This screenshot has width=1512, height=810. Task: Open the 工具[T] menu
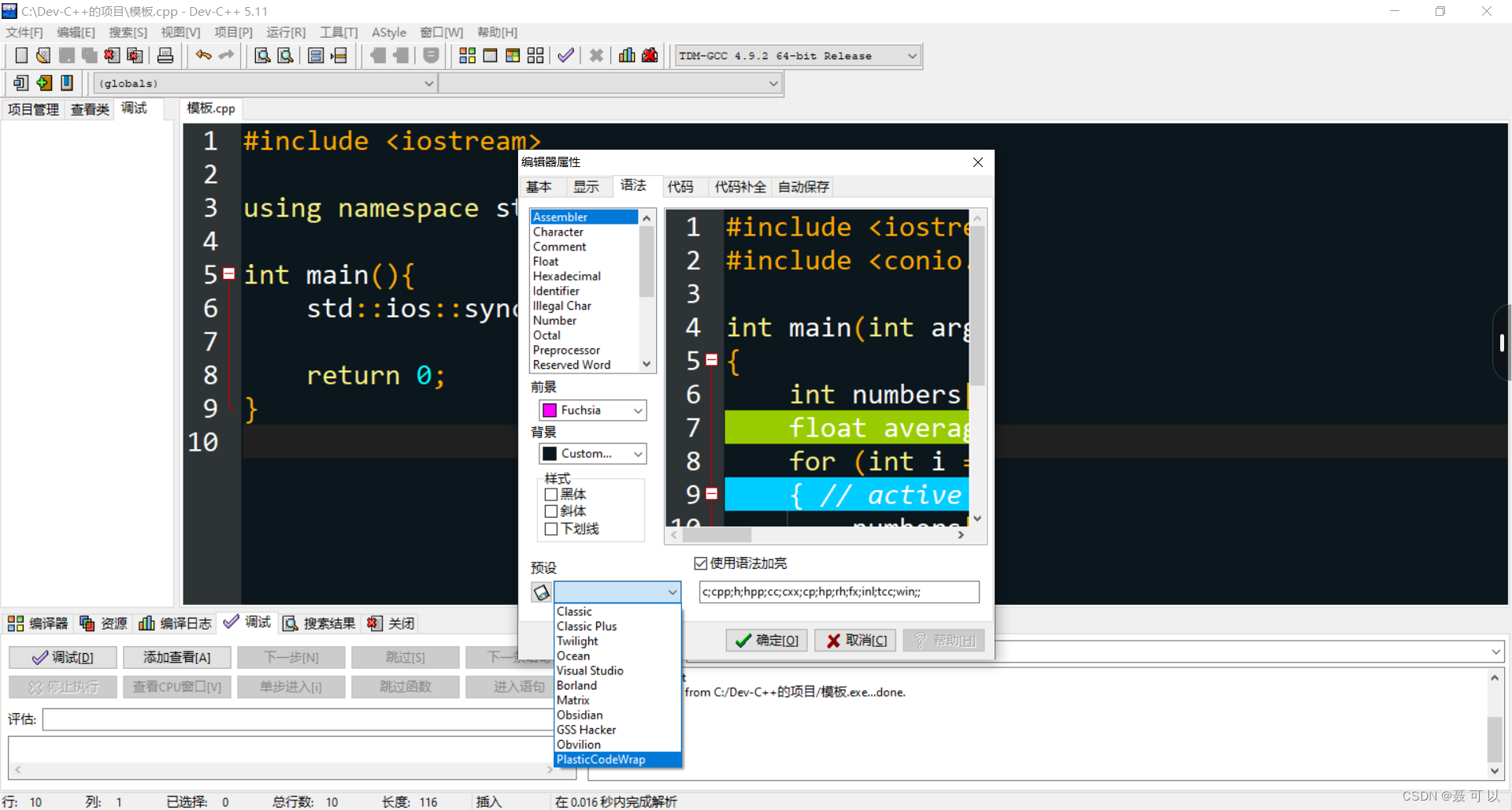(x=339, y=32)
